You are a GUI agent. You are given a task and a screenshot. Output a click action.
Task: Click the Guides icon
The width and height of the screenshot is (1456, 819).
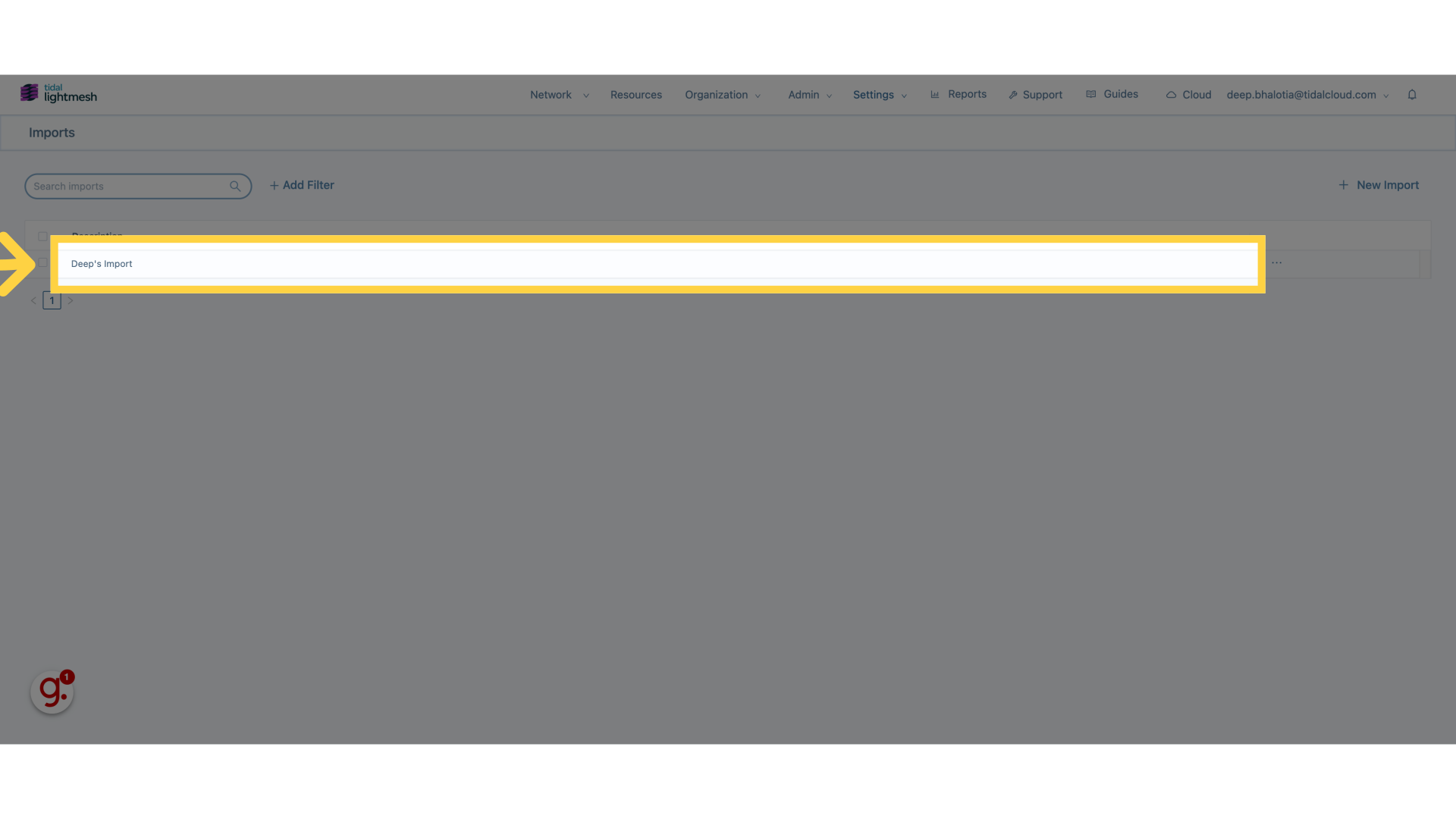(x=1091, y=94)
